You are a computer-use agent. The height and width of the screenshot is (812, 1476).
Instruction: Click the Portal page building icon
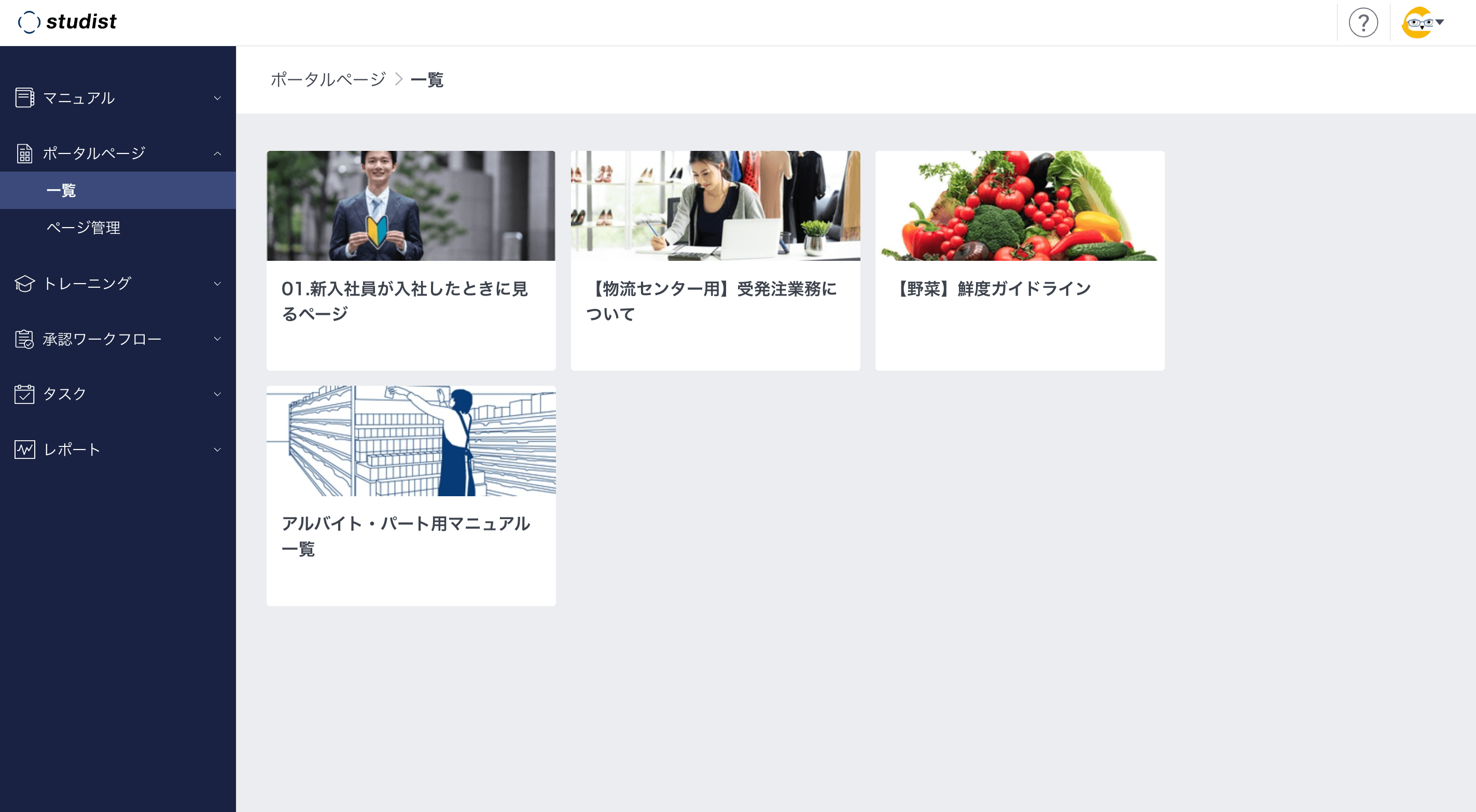(x=24, y=153)
